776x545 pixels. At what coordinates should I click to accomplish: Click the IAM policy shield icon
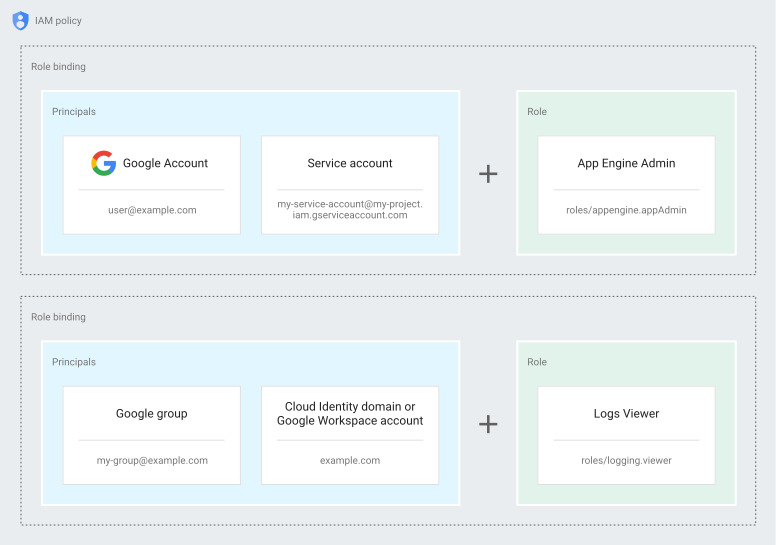20,21
